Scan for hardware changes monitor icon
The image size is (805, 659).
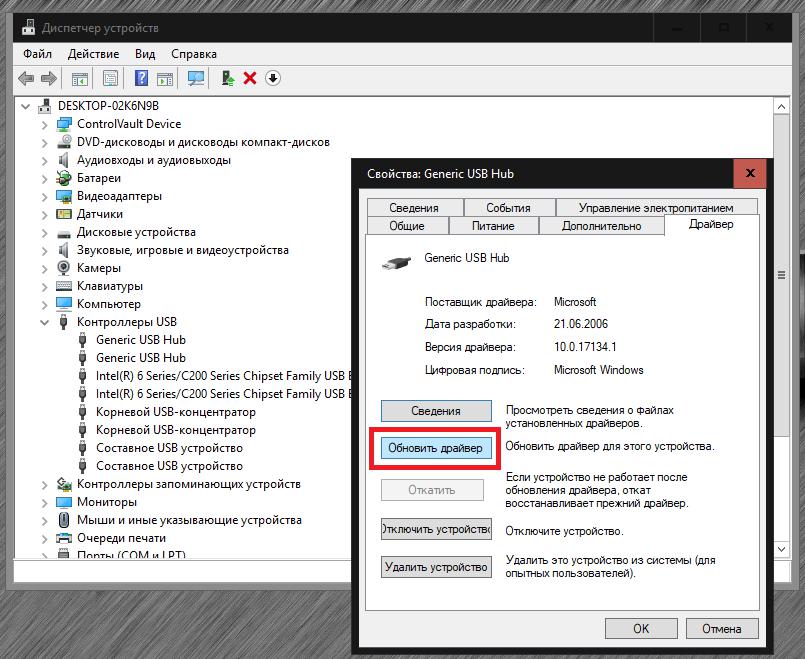(x=196, y=79)
